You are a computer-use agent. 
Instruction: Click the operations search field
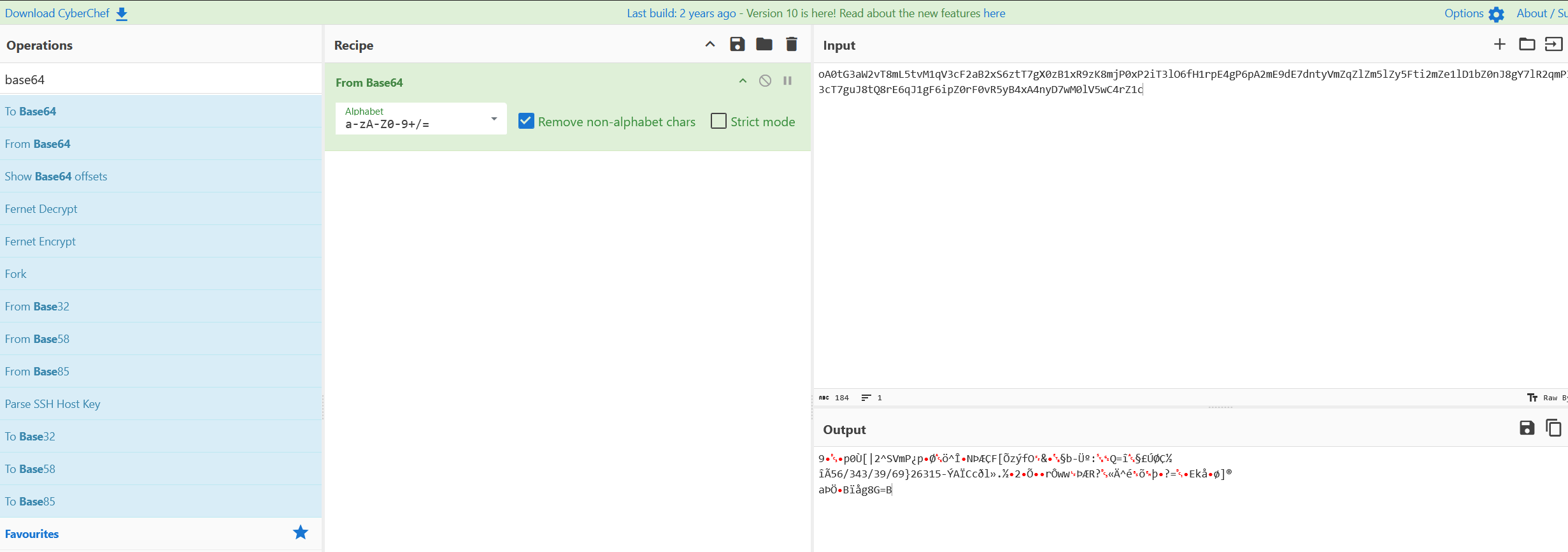160,80
